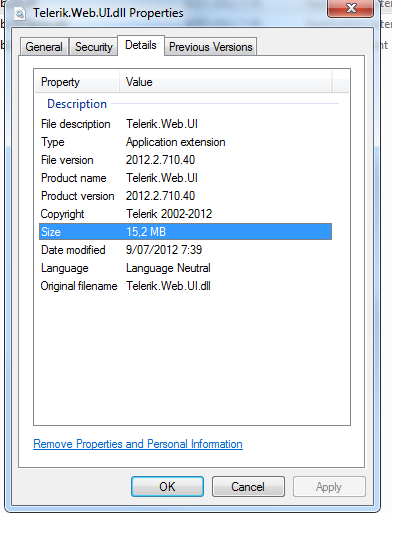This screenshot has height=540, width=402.
Task: Click the 'Telerik.Web.UI.dll' original filename value
Action: tap(168, 286)
